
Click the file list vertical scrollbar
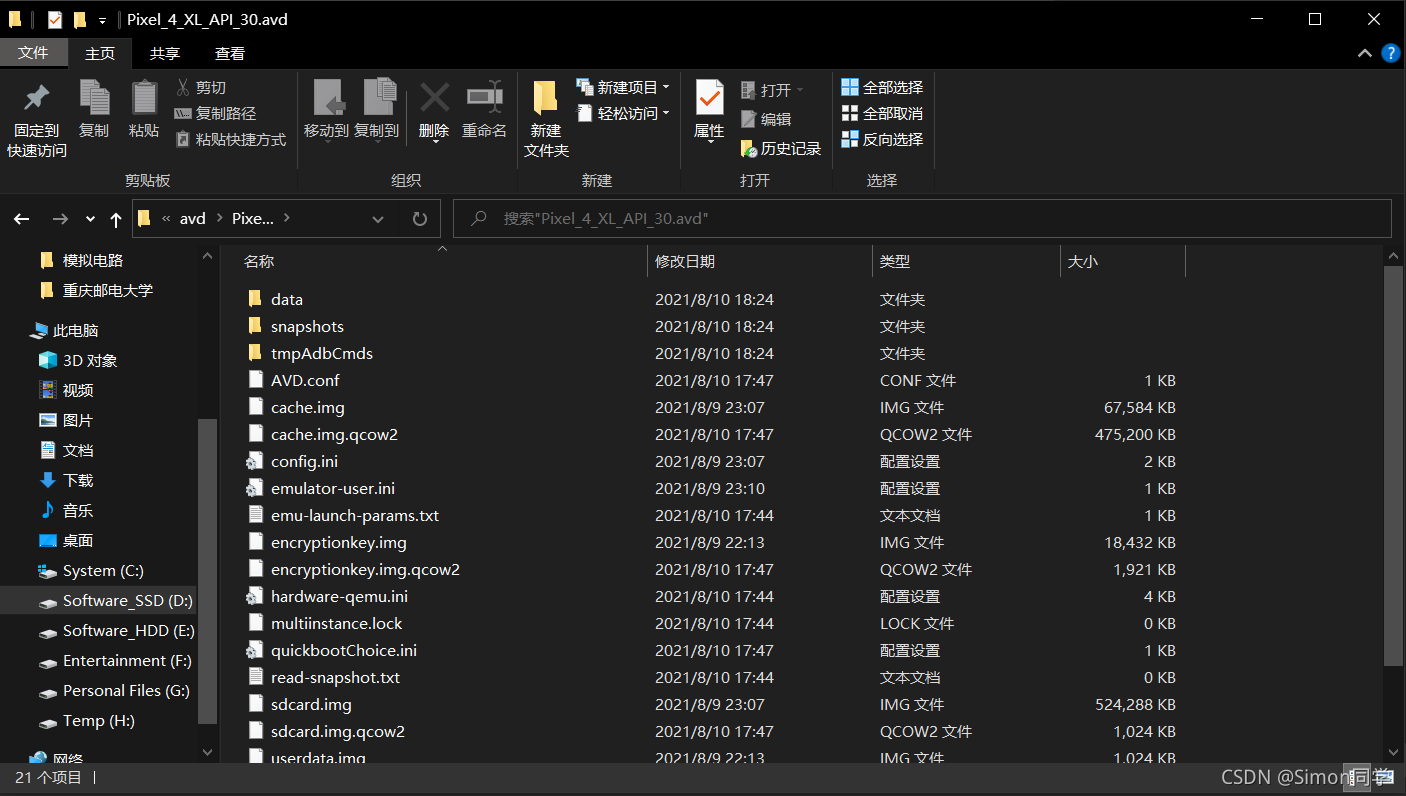pos(1394,465)
